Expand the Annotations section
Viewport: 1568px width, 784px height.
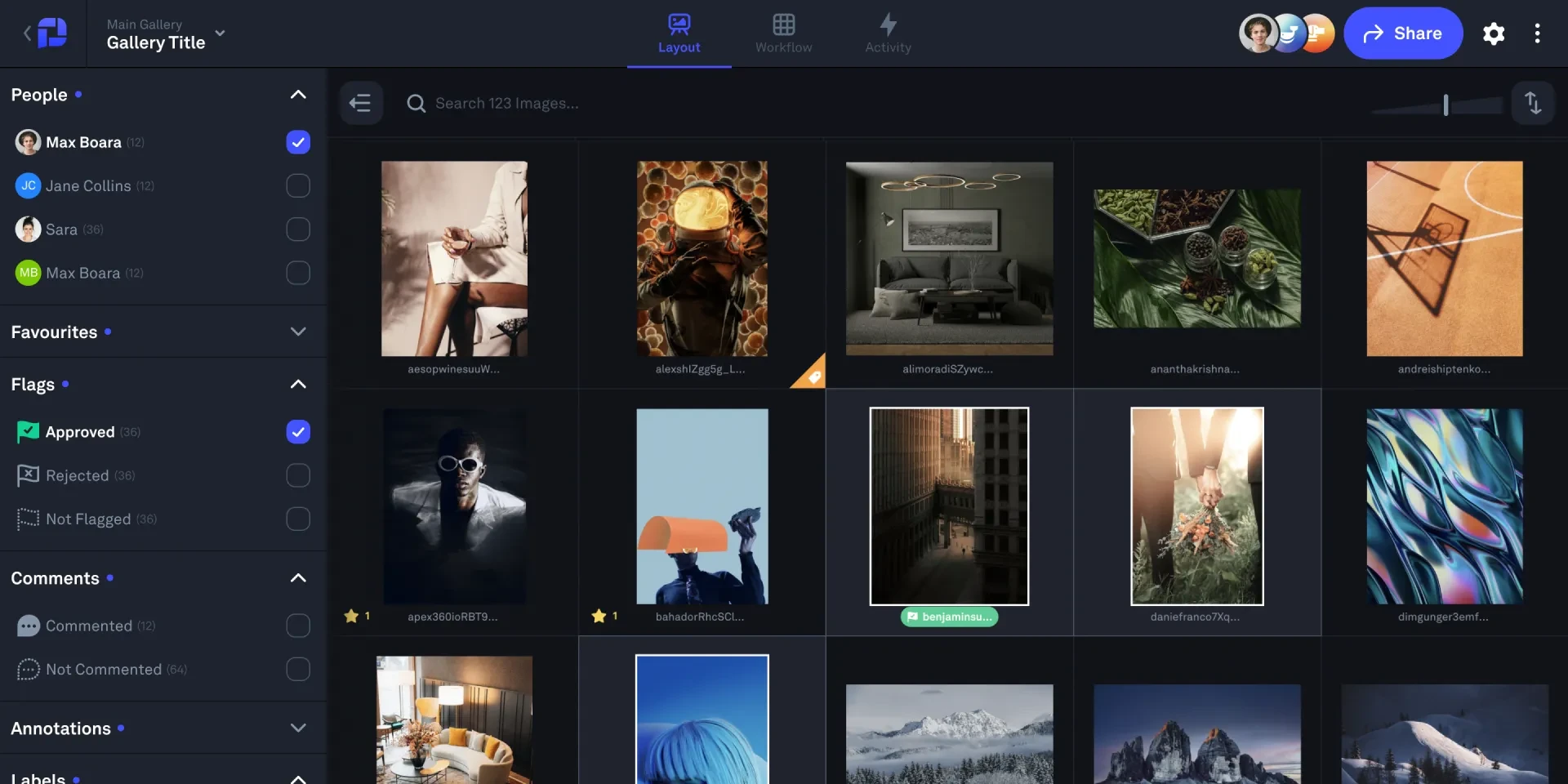[298, 728]
